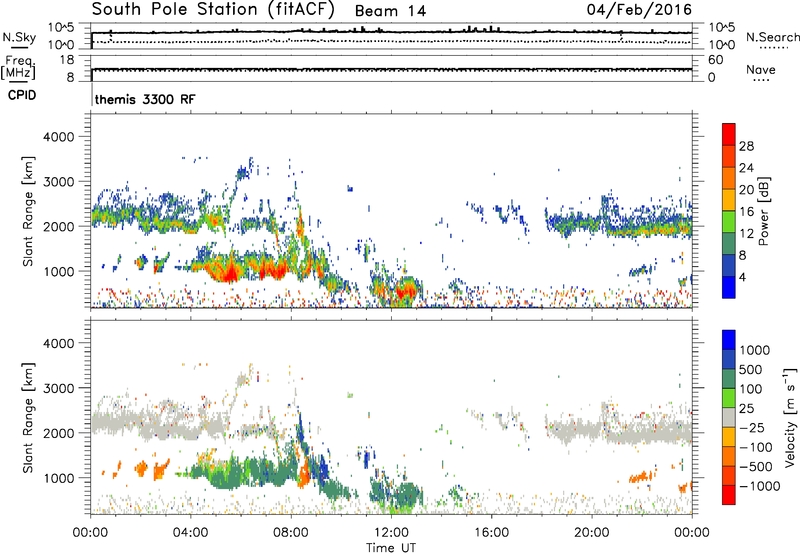The height and width of the screenshot is (554, 800).
Task: Select Power bar yellow segment between 16 and 20 dB
Action: 729,200
